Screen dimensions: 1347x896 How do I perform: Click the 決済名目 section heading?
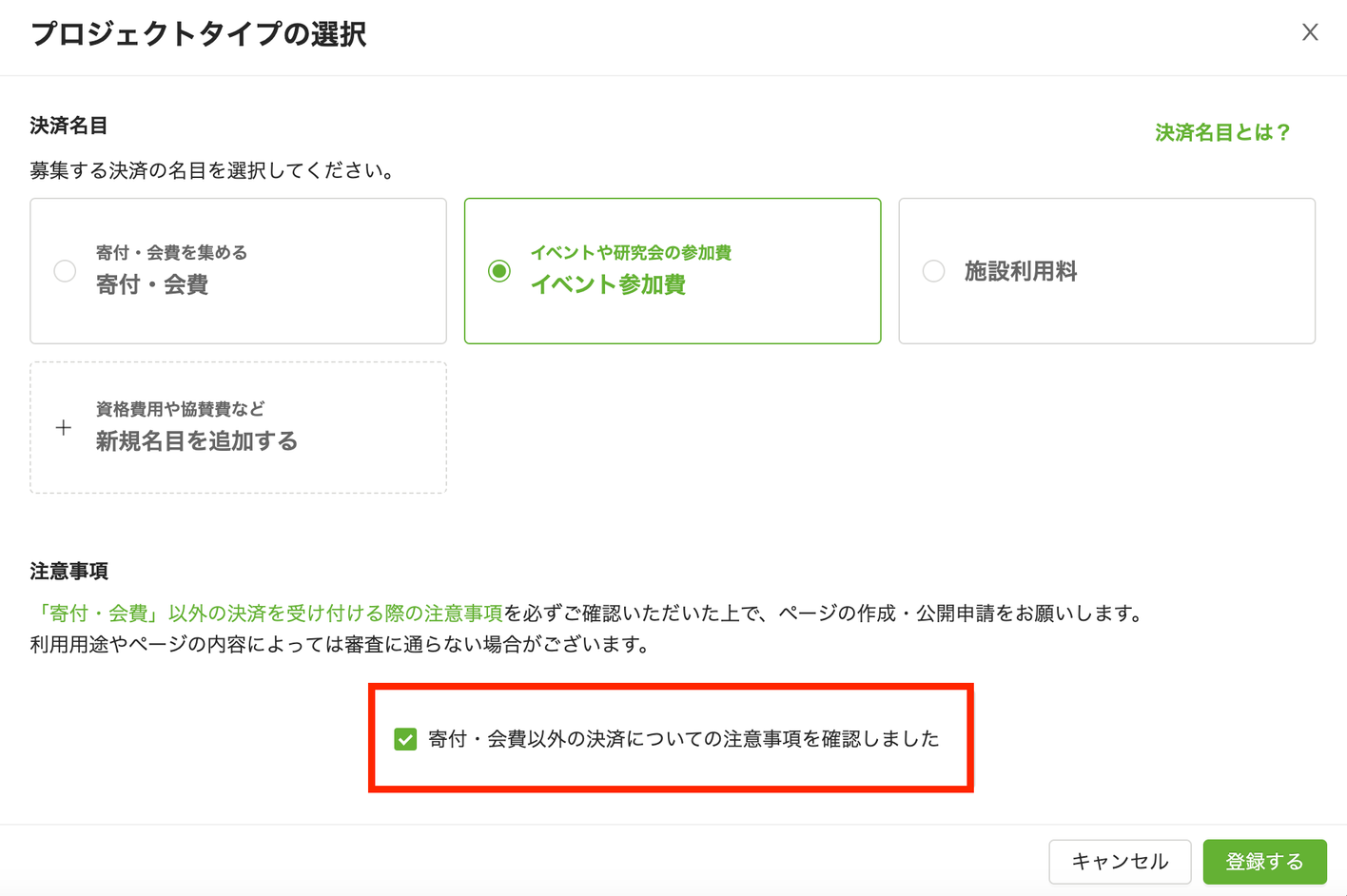tap(68, 126)
